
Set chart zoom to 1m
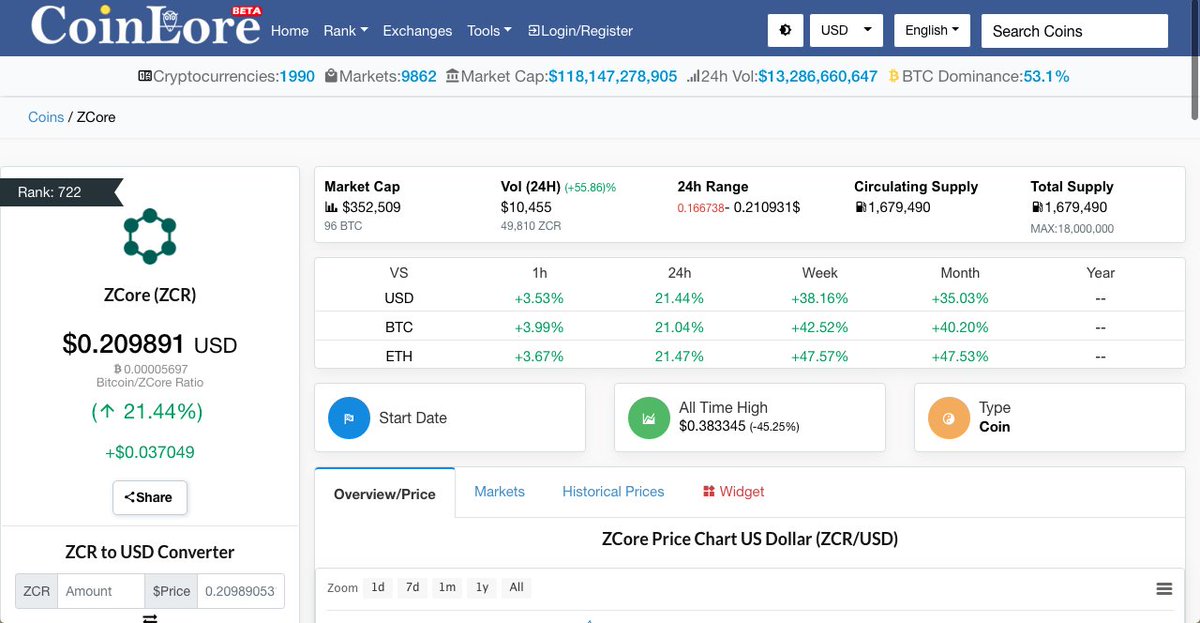pos(447,587)
